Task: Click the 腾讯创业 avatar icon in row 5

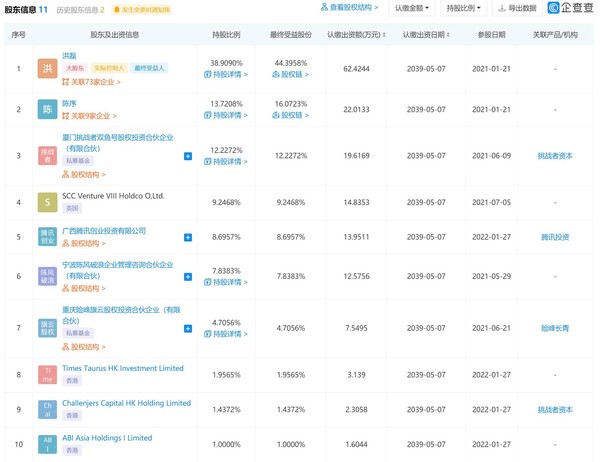Action: [47, 237]
